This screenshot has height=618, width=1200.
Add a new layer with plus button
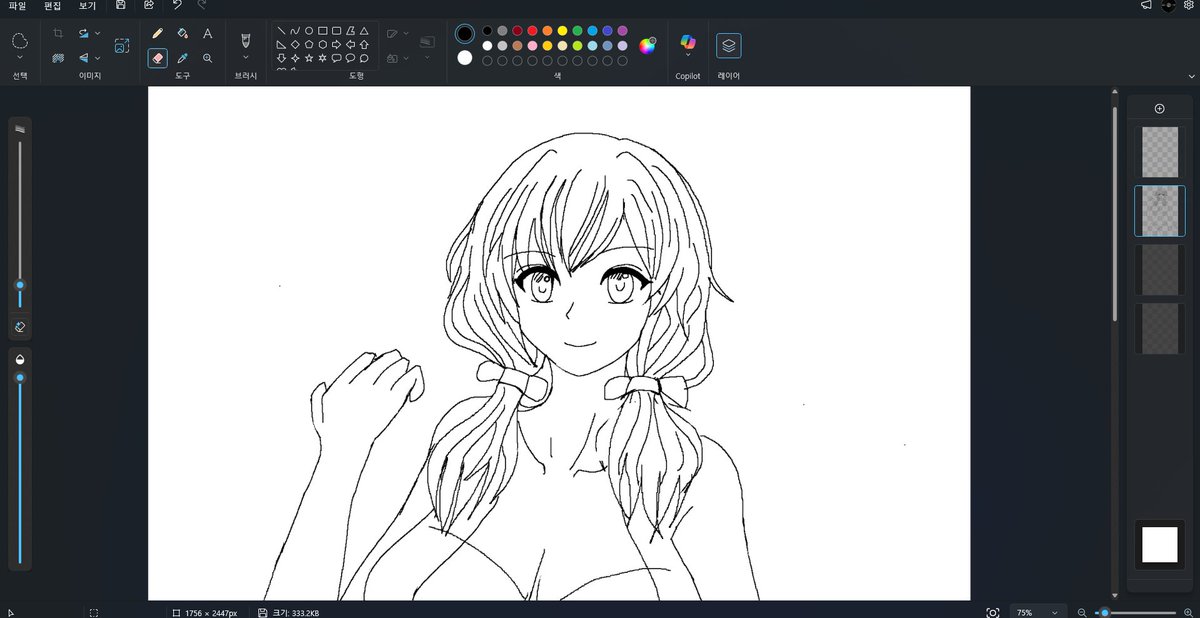point(1159,109)
